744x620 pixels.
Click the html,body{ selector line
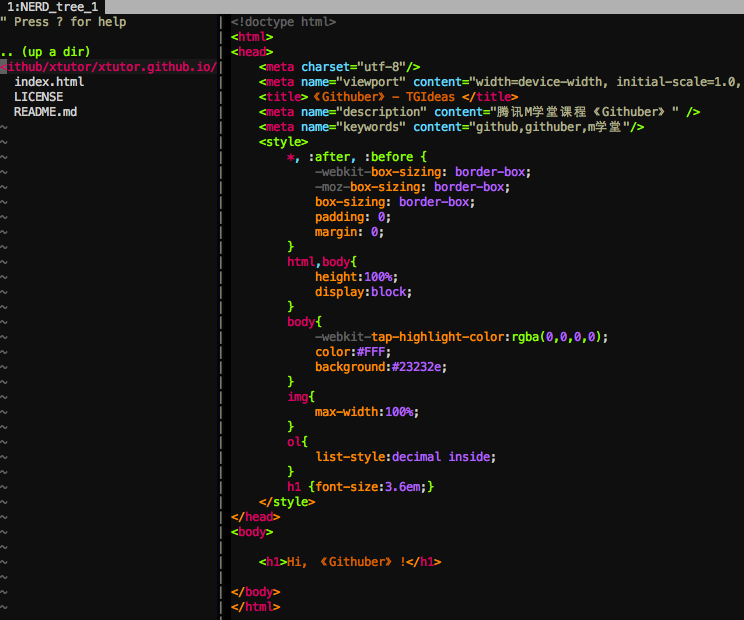pyautogui.click(x=322, y=262)
